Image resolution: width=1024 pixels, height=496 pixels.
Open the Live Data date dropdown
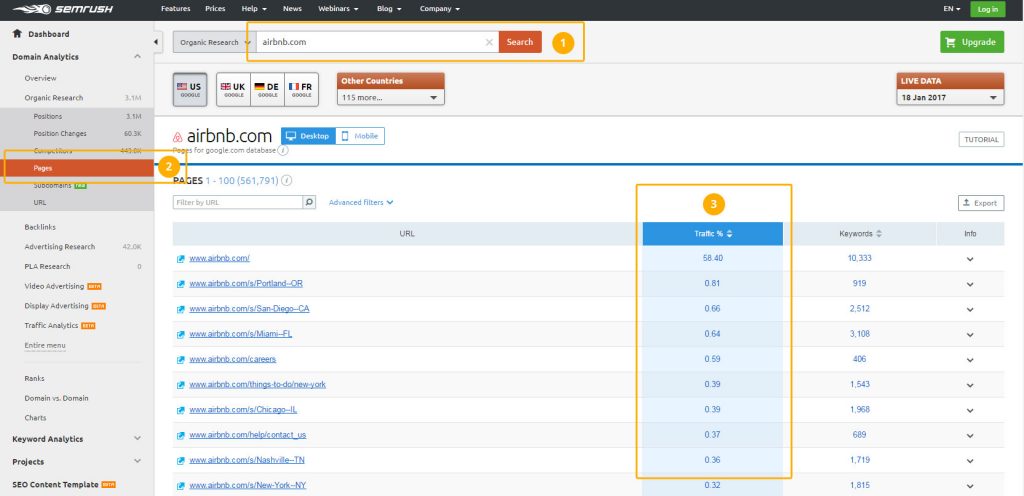pos(950,97)
